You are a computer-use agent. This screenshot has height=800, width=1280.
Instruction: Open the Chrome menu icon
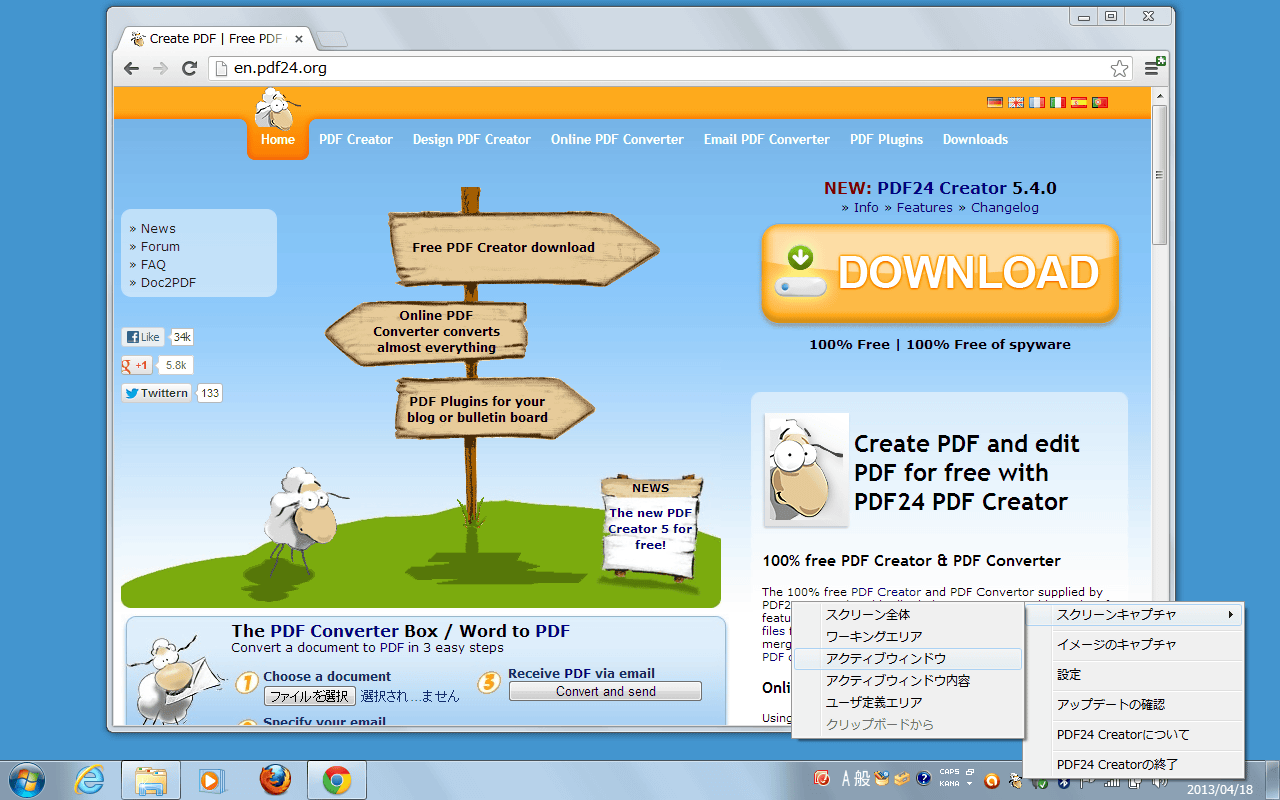(x=1153, y=67)
